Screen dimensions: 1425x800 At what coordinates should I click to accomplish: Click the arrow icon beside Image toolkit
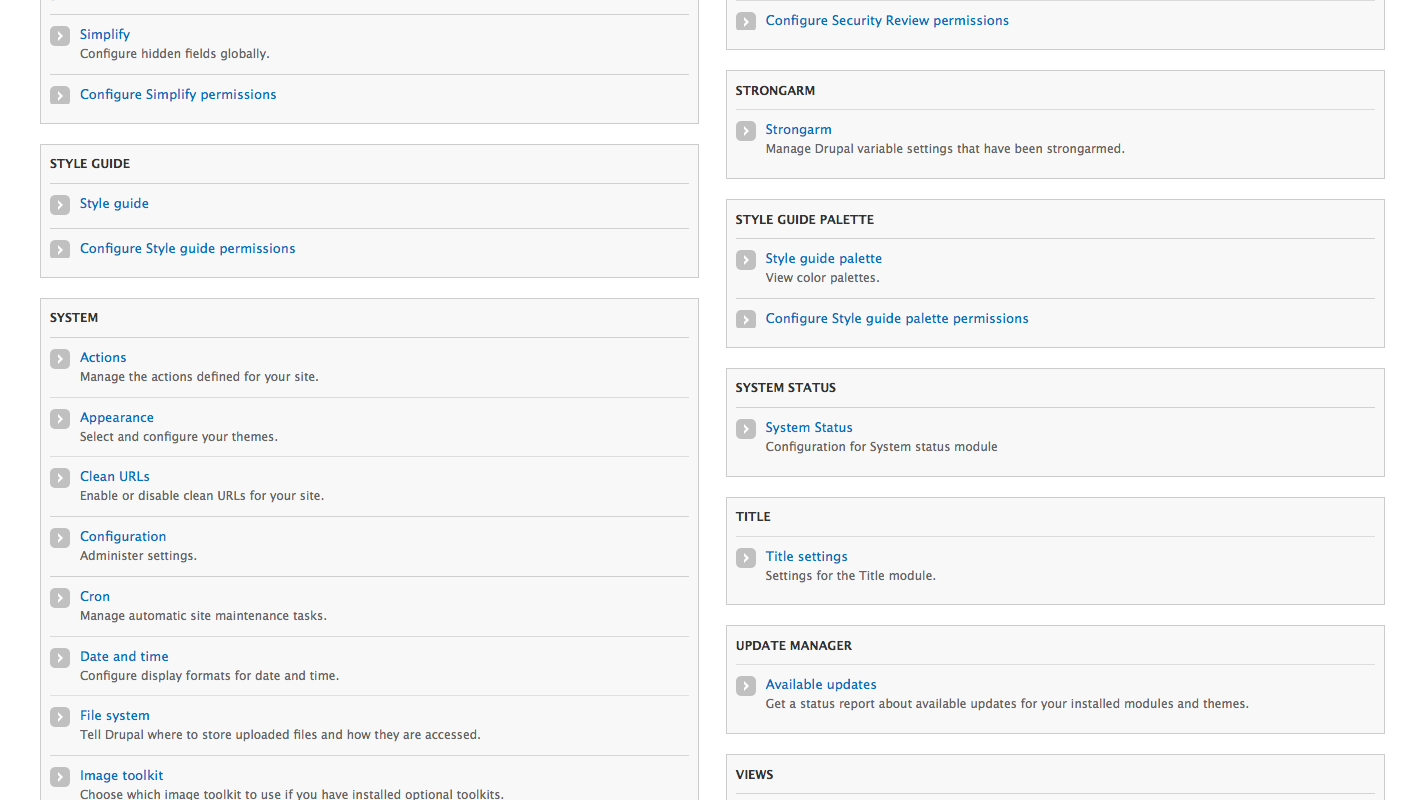tap(60, 777)
